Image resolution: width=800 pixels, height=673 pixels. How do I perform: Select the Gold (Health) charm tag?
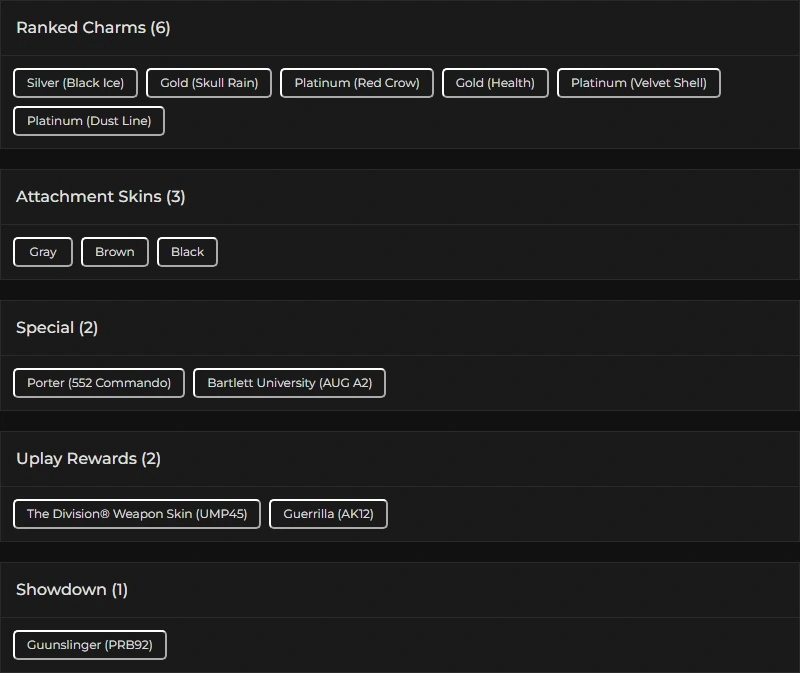tap(495, 83)
